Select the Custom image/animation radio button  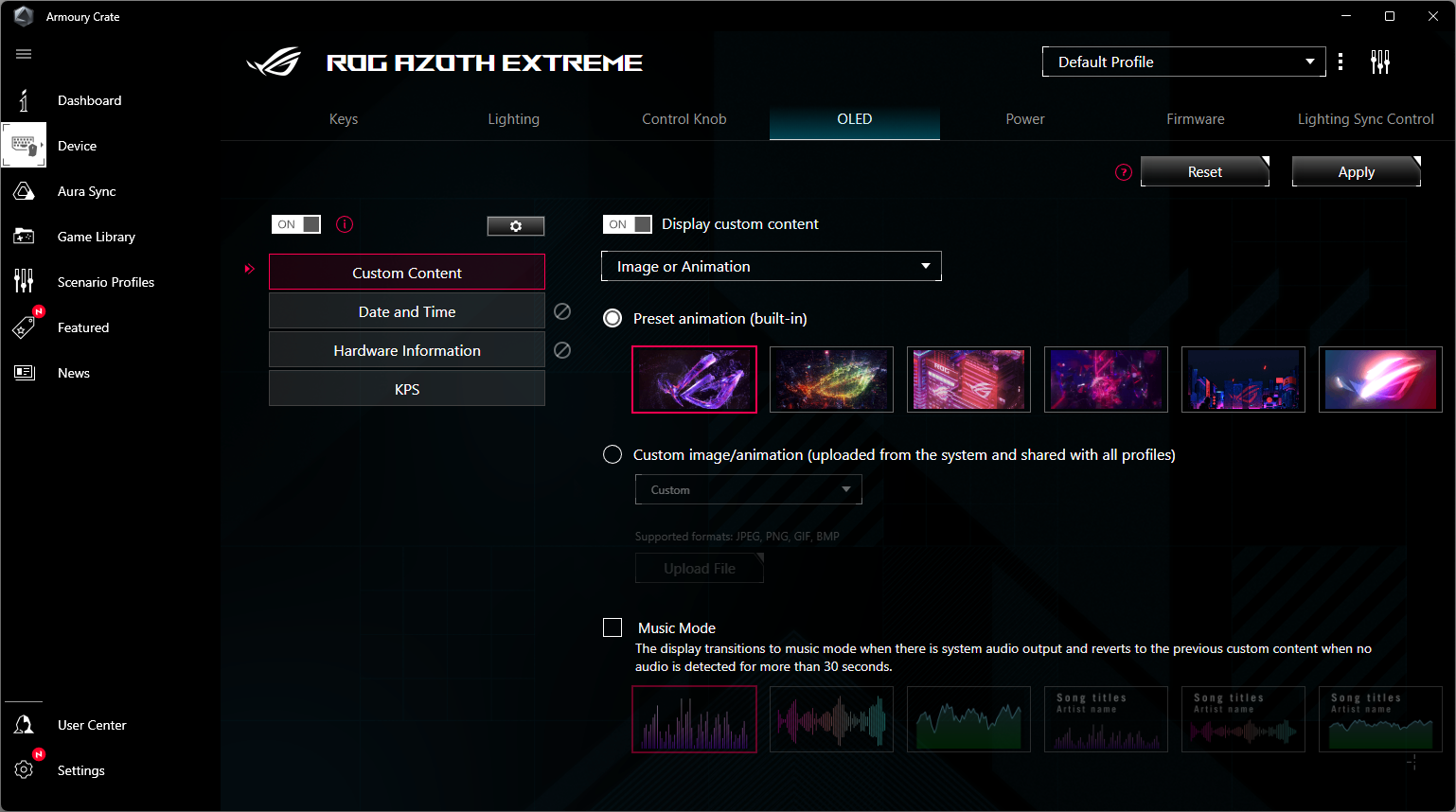click(613, 454)
